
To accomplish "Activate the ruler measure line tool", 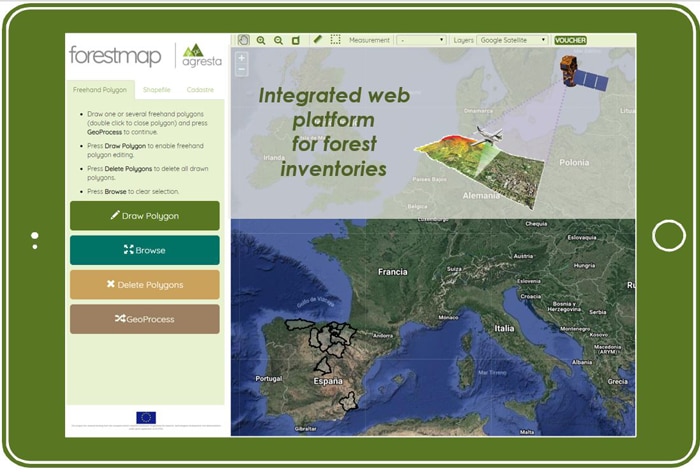I will tap(318, 40).
